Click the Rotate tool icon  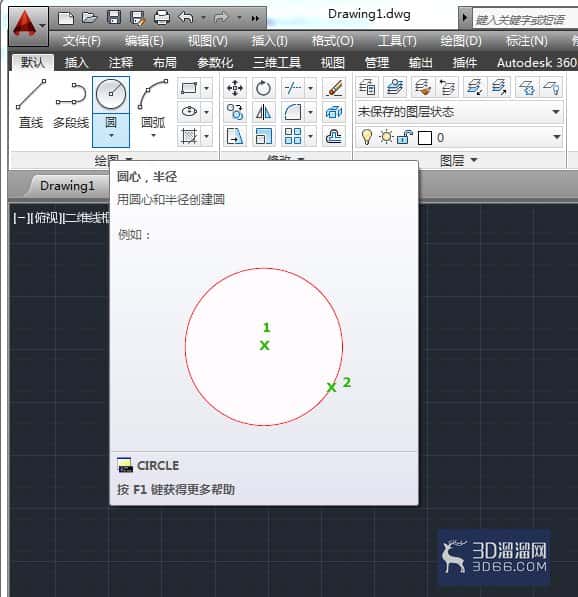263,88
